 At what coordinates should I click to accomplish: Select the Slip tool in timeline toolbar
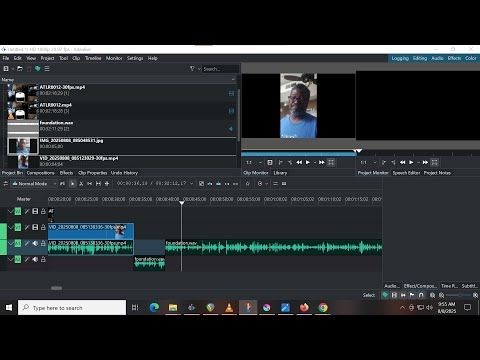98,184
